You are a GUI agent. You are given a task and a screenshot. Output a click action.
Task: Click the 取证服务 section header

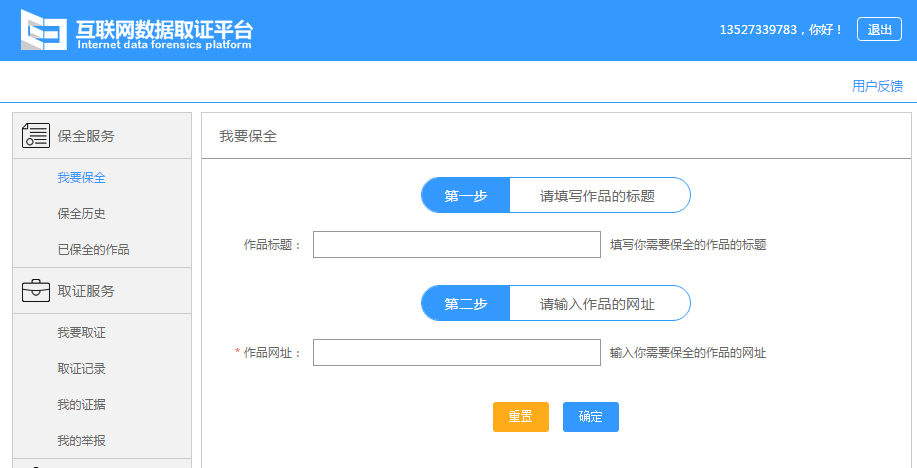(x=102, y=291)
